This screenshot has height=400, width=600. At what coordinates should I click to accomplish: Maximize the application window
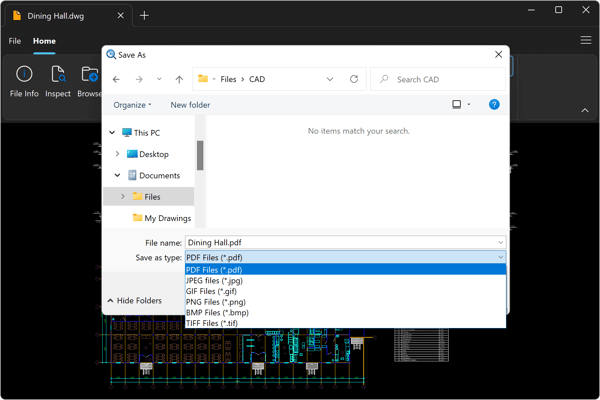coord(558,10)
